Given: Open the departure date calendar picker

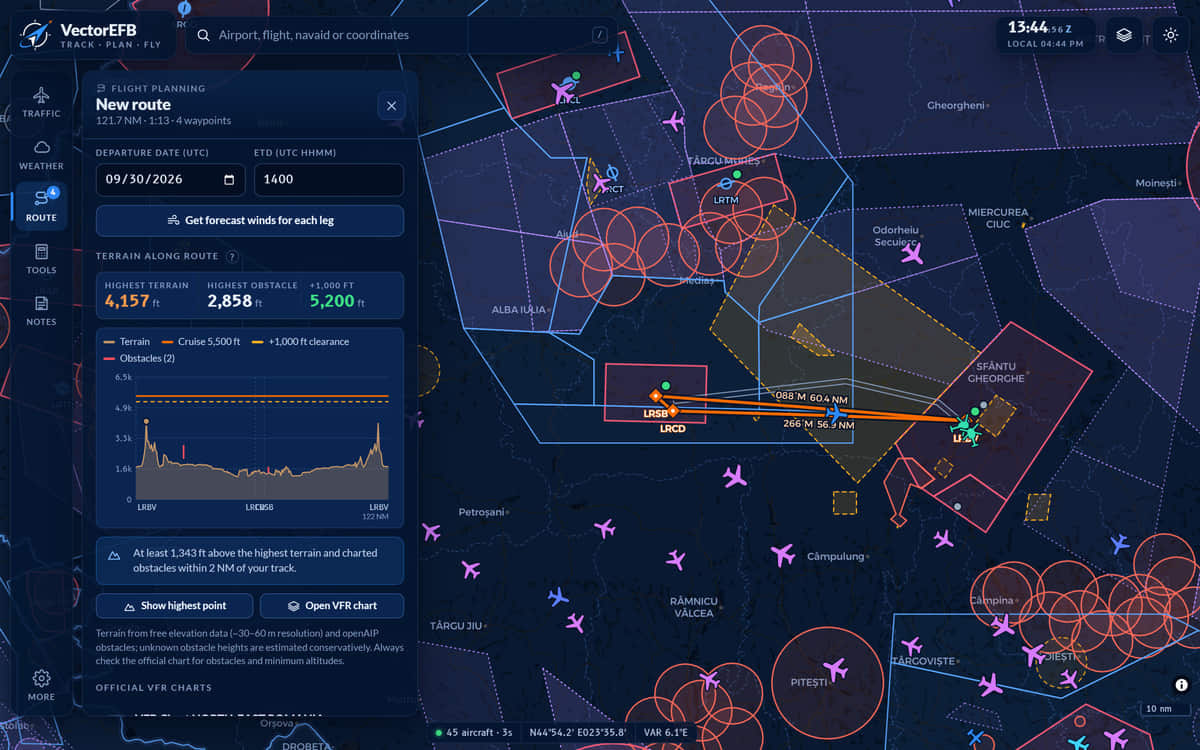Looking at the screenshot, I should tap(229, 180).
